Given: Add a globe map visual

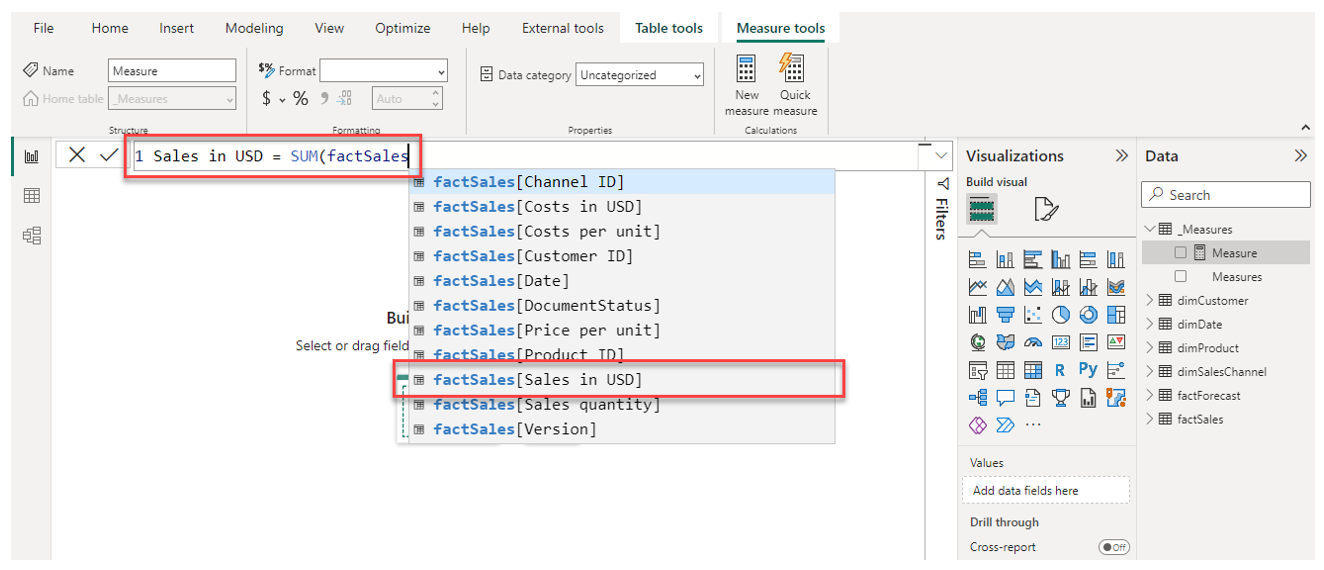Looking at the screenshot, I should point(978,342).
